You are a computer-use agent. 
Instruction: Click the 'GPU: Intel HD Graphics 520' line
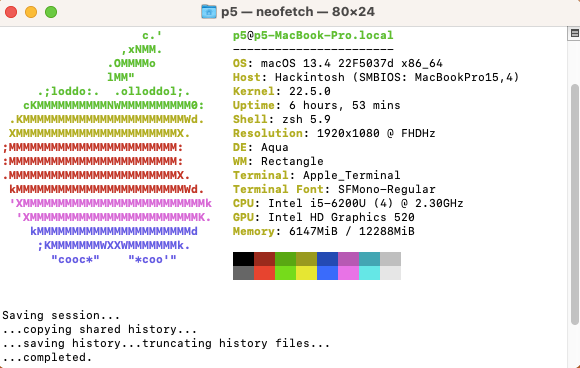tap(324, 217)
